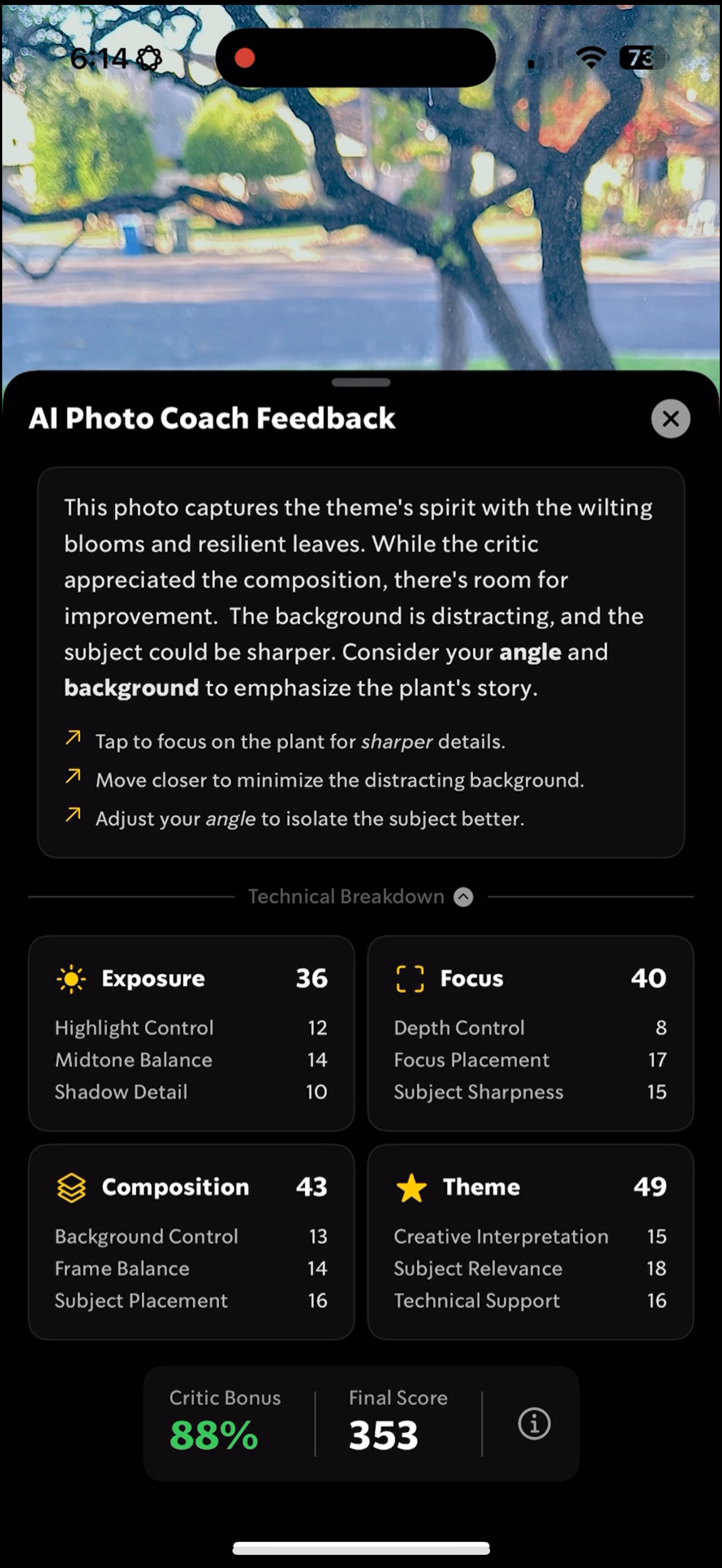Tap the sun icon next to Exposure

(x=71, y=979)
